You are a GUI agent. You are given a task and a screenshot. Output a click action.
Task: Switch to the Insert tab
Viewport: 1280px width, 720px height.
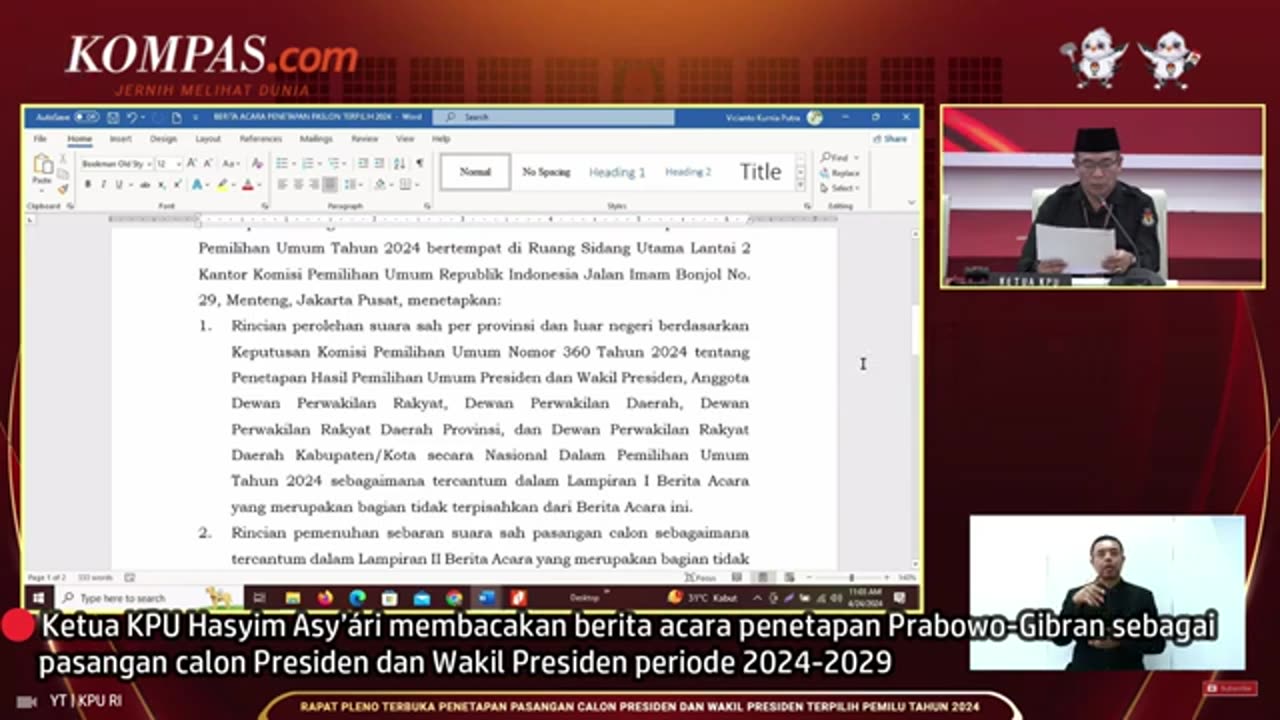(x=120, y=139)
